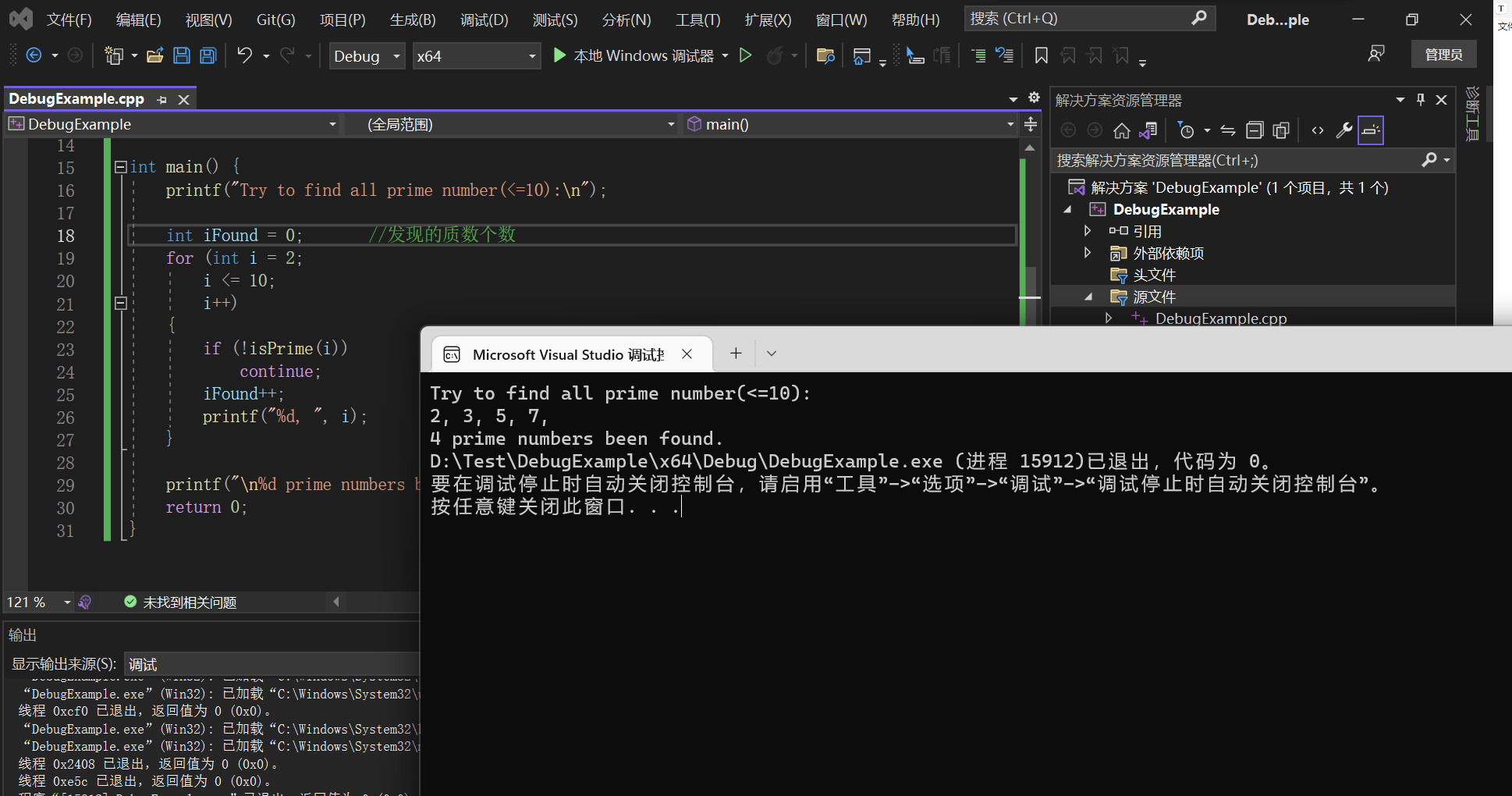This screenshot has height=796, width=1512.
Task: Select DebugExample.cpp in Solution Explorer
Action: (1220, 318)
